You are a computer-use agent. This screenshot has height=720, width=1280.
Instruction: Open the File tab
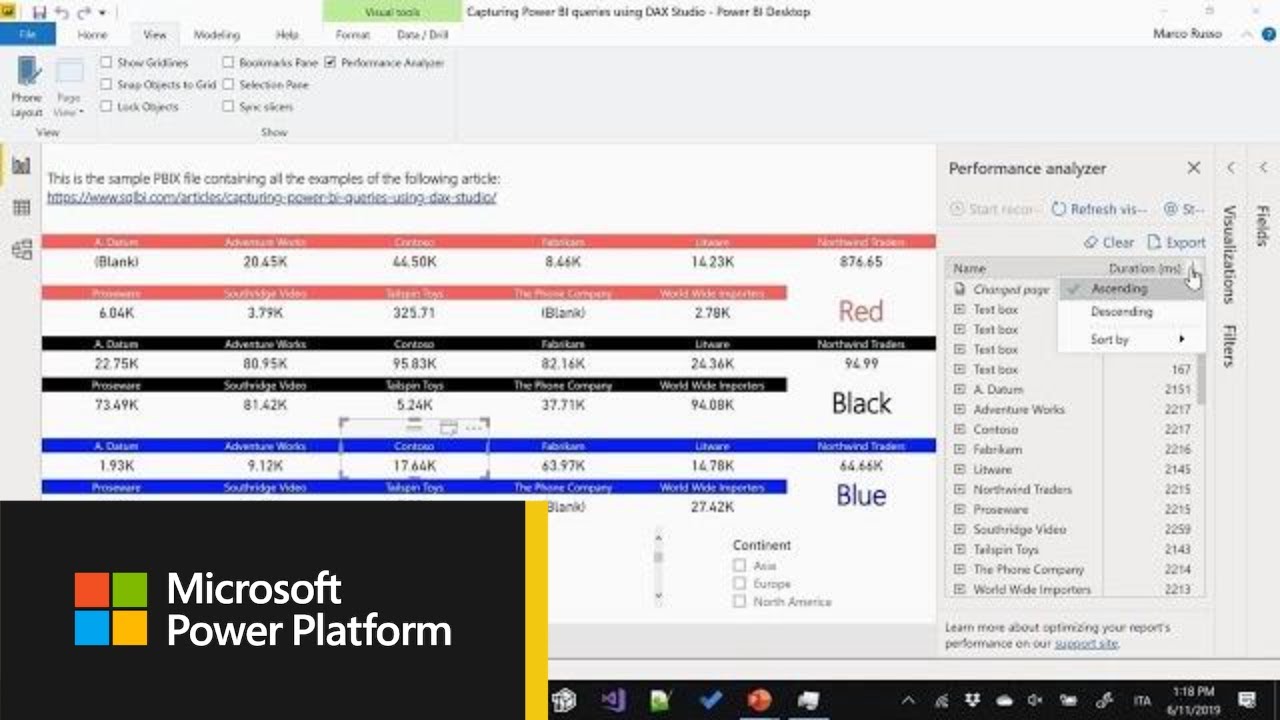28,34
